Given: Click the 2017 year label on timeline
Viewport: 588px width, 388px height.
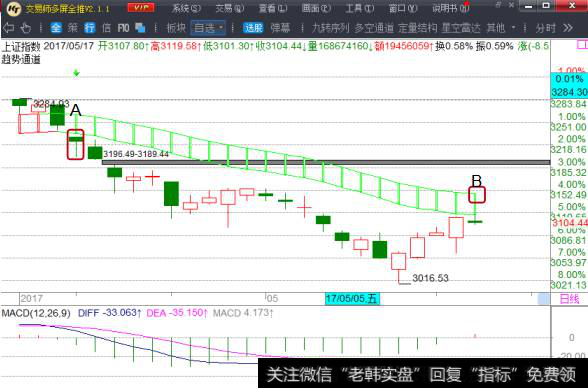Looking at the screenshot, I should click(x=32, y=299).
